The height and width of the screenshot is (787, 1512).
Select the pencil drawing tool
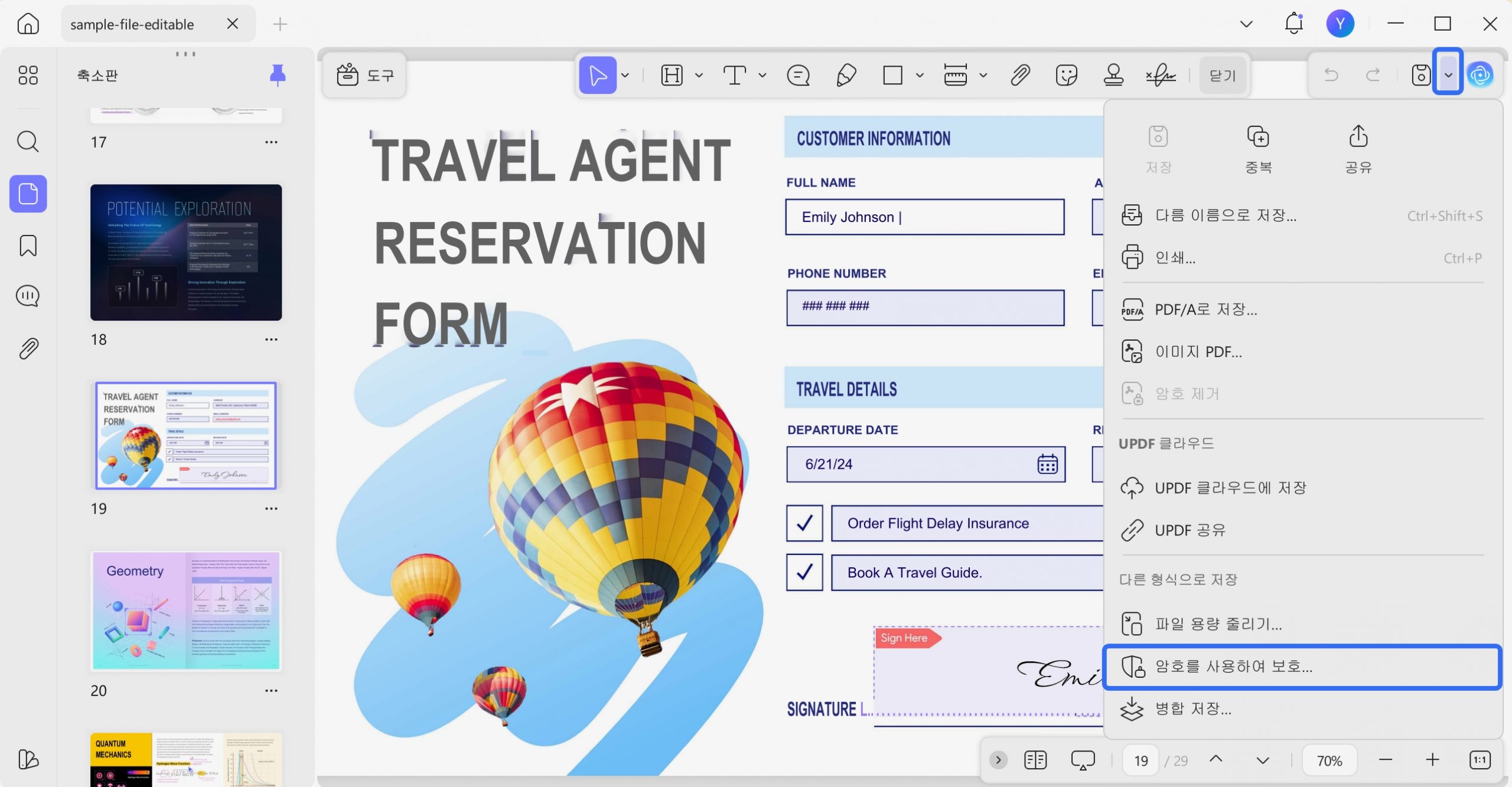[x=846, y=76]
